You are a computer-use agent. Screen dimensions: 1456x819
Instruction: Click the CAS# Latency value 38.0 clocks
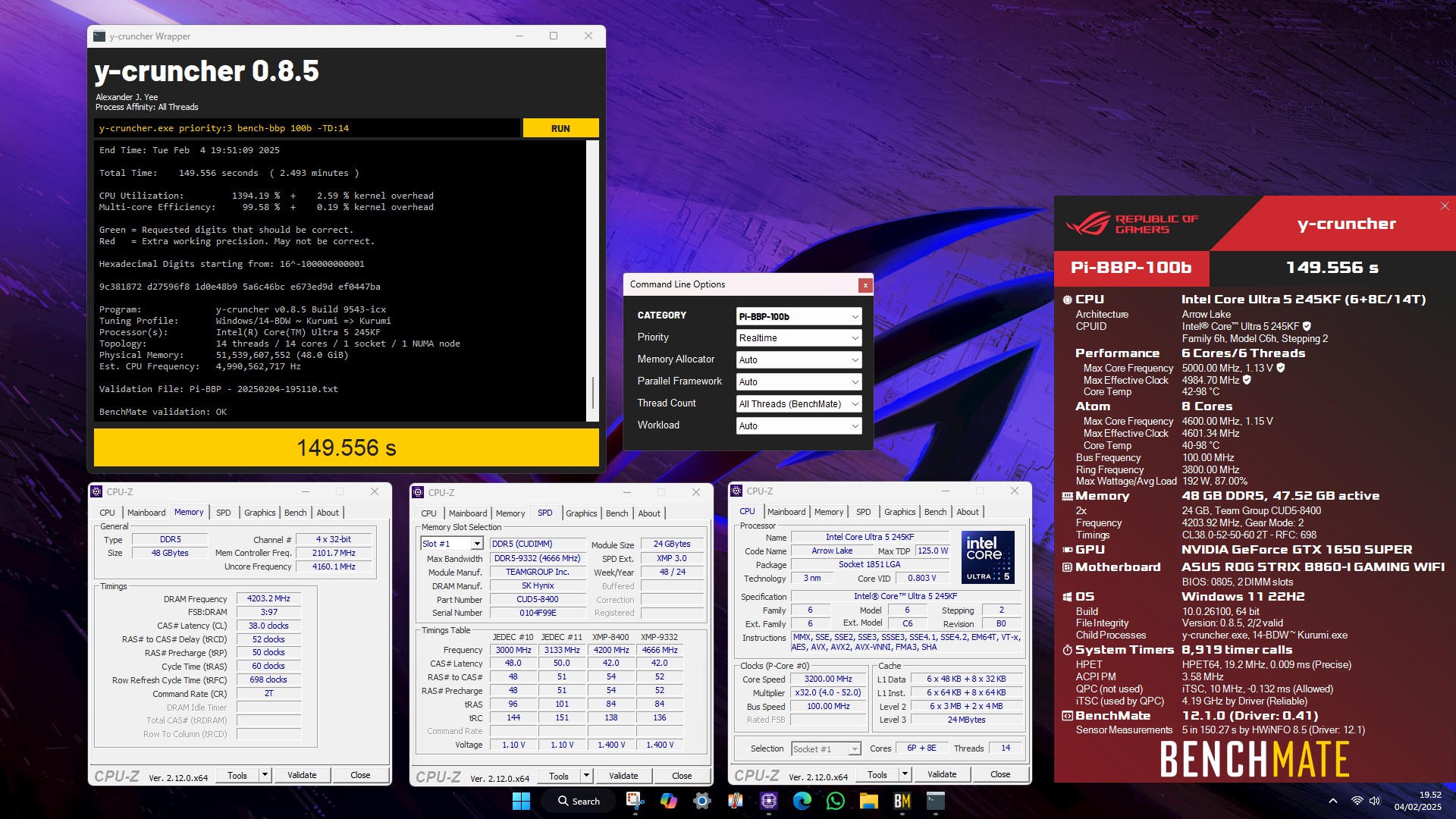pyautogui.click(x=268, y=626)
